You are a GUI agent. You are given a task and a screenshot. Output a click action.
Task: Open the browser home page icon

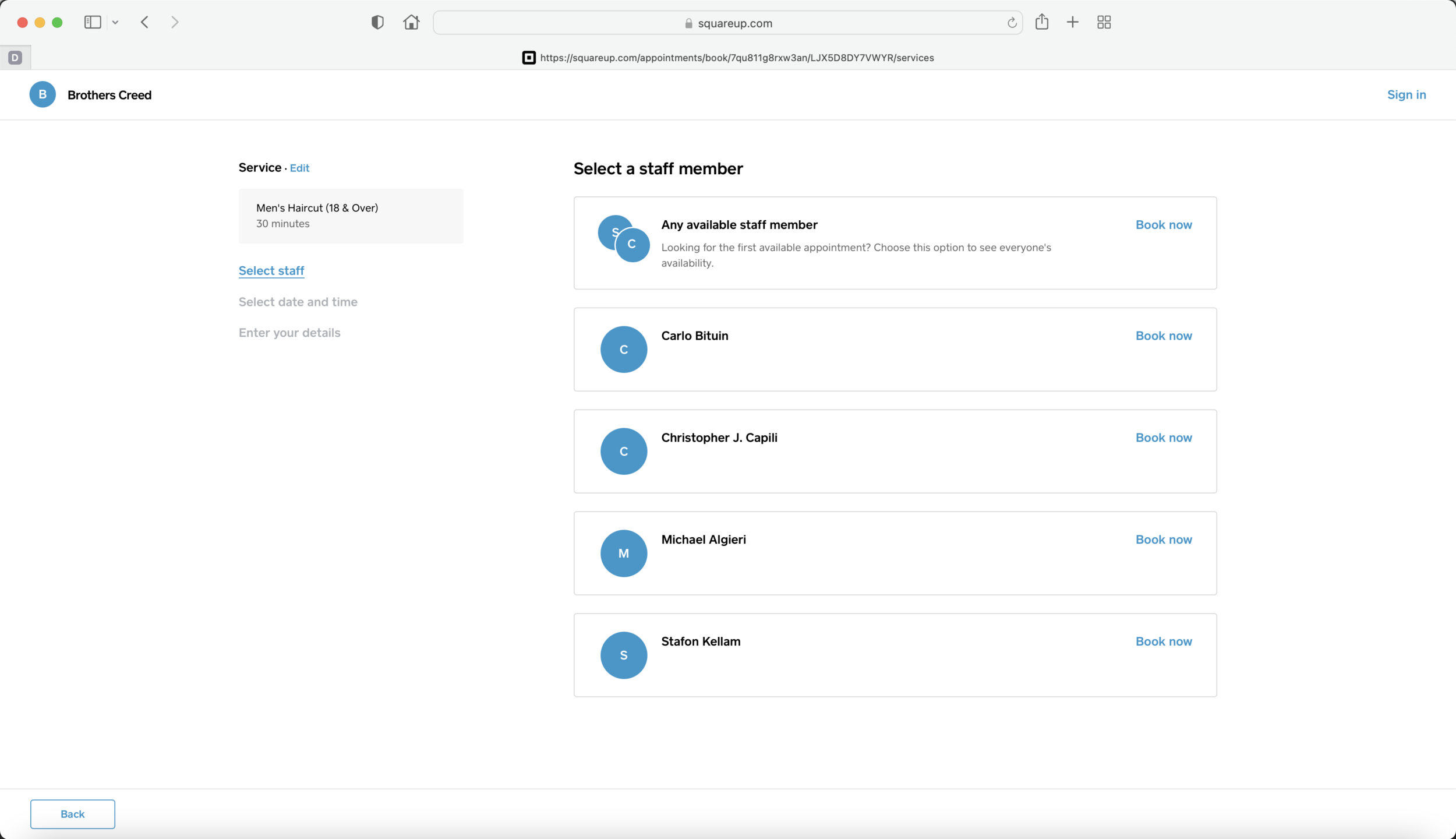411,22
